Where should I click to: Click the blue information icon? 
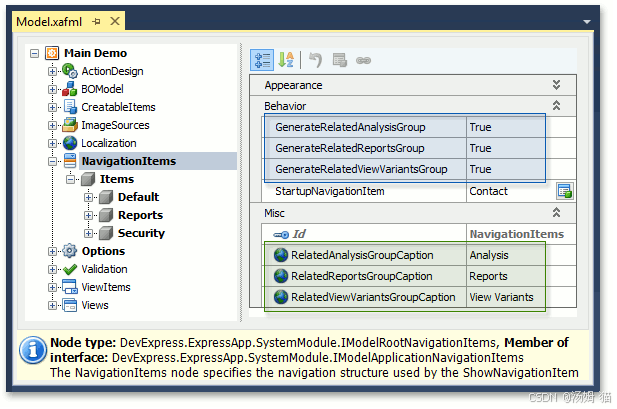tap(33, 350)
